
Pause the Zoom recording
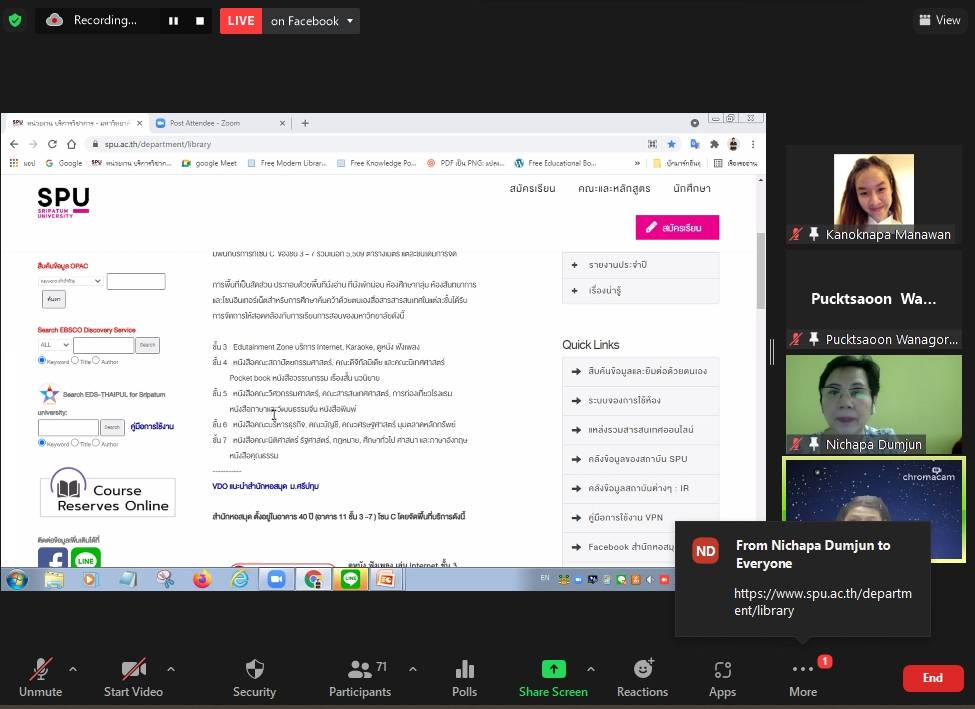173,21
